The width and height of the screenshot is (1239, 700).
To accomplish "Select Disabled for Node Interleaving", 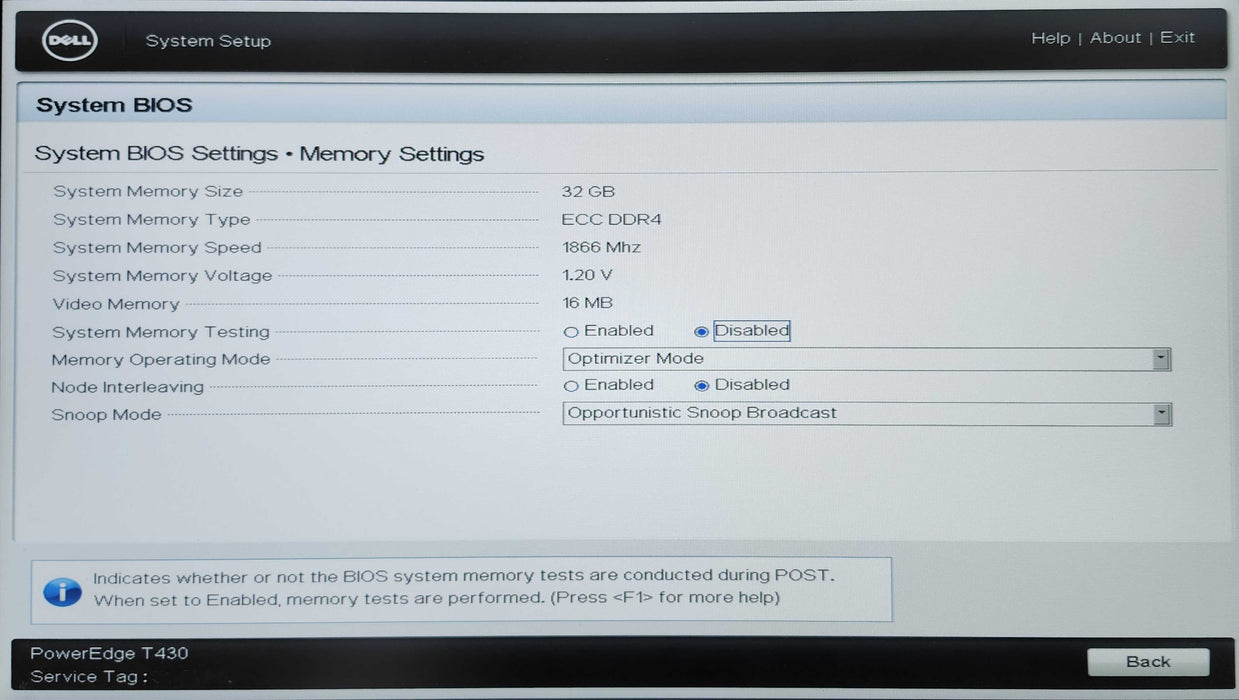I will [x=701, y=385].
